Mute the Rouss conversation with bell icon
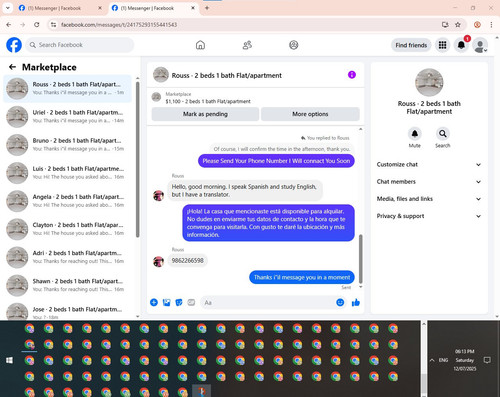Image resolution: width=500 pixels, height=397 pixels. 415,134
